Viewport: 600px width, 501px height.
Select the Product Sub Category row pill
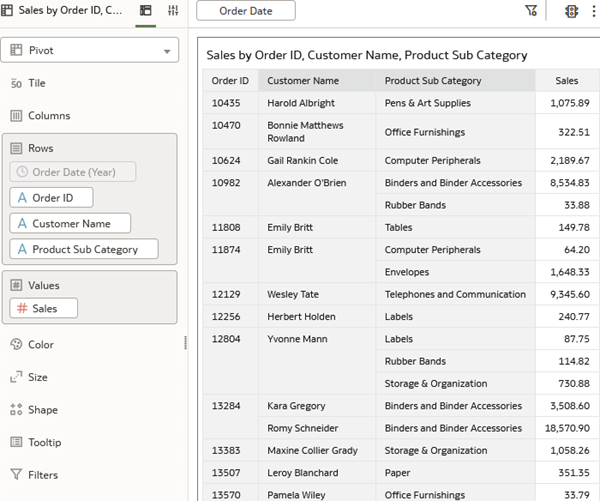(84, 249)
